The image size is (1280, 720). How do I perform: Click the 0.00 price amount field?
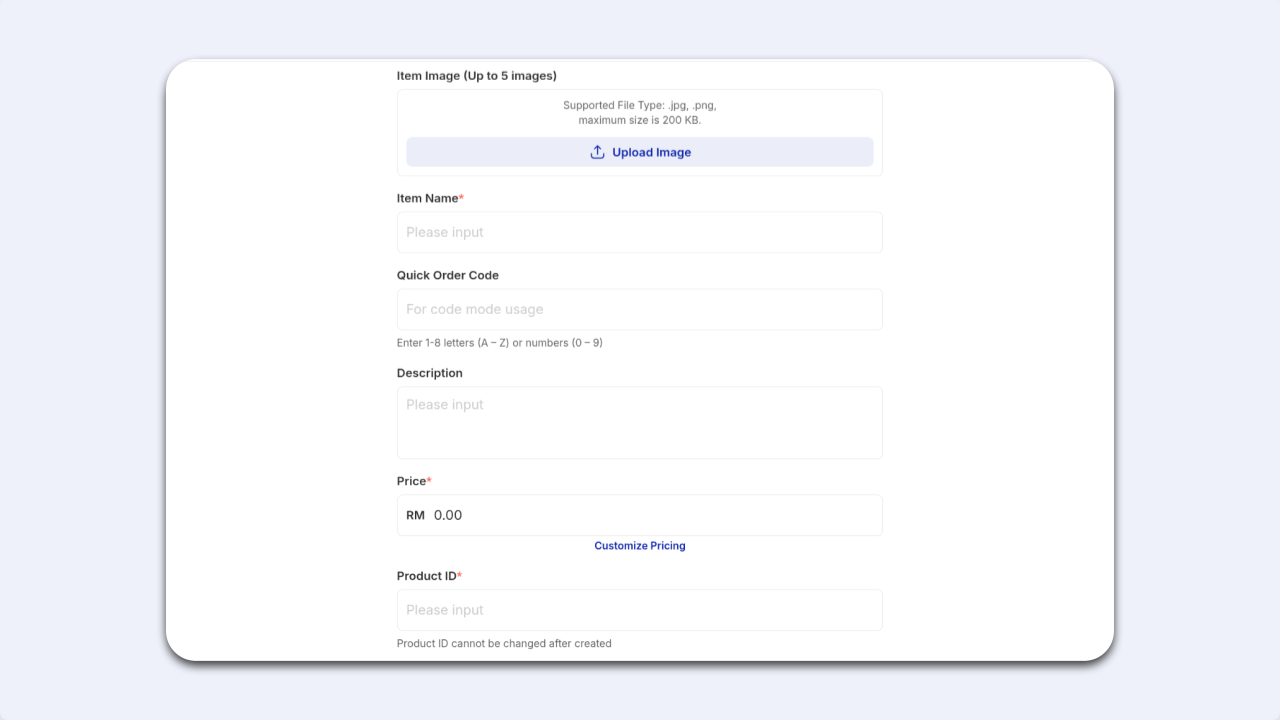(x=655, y=515)
